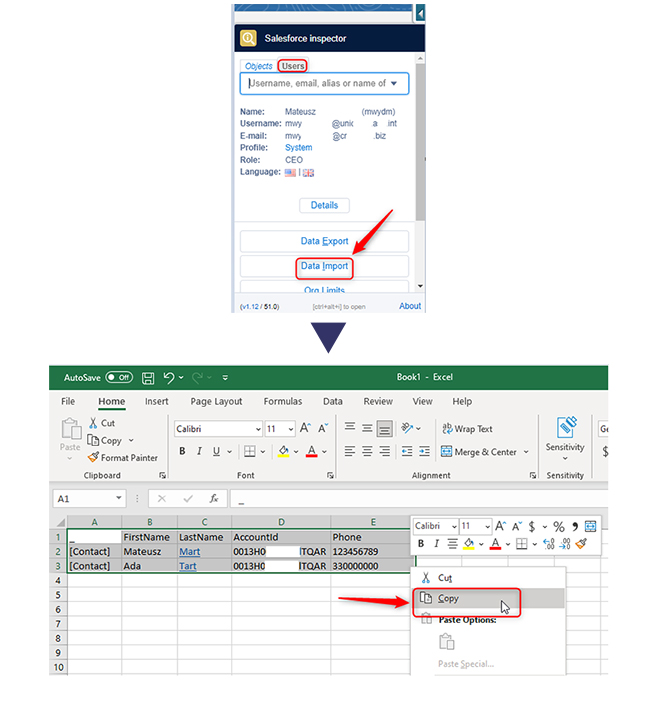Choose Copy from the context menu
This screenshot has width=651, height=712.
(448, 598)
